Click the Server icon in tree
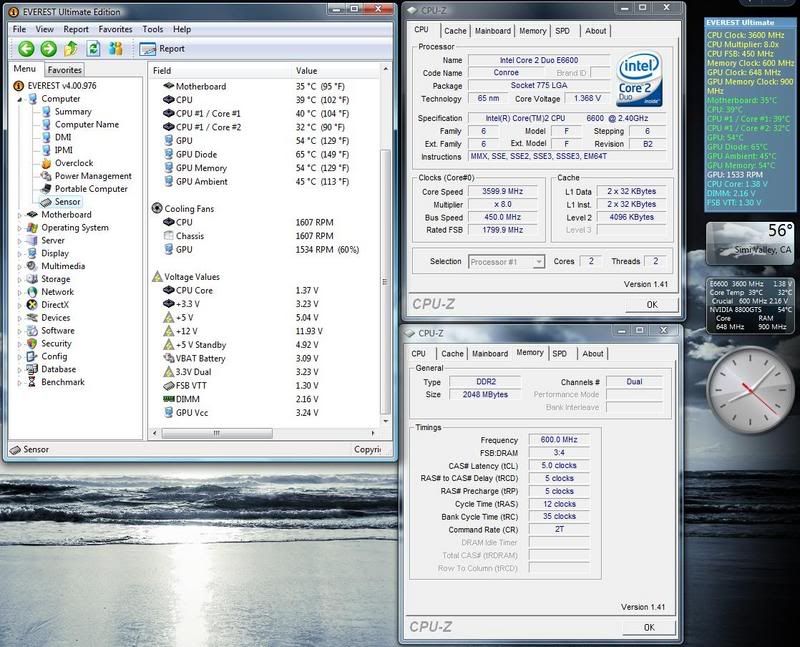This screenshot has width=800, height=647. coord(33,240)
